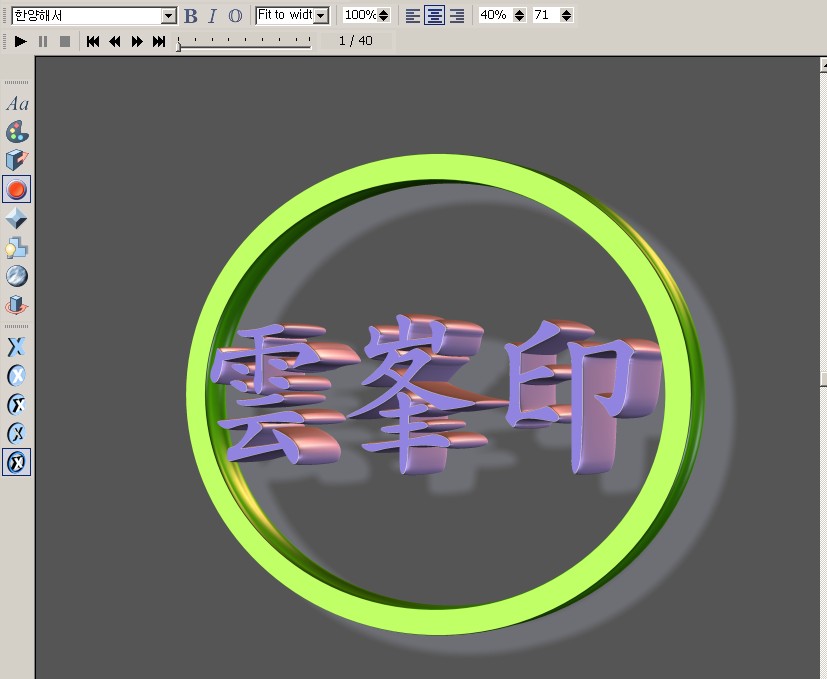Screen dimensions: 827x679
Task: Stop the animation
Action: pyautogui.click(x=65, y=41)
